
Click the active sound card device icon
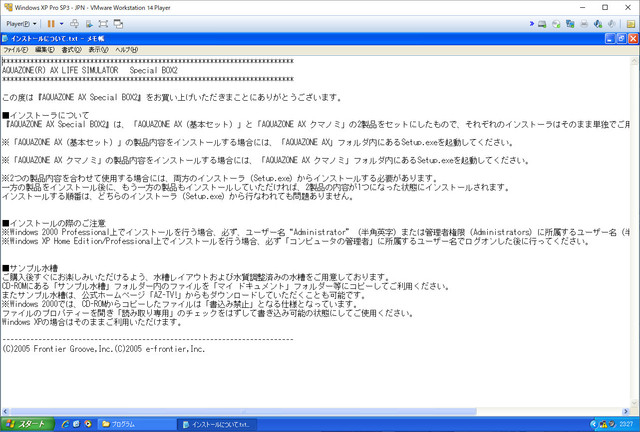coord(598,24)
